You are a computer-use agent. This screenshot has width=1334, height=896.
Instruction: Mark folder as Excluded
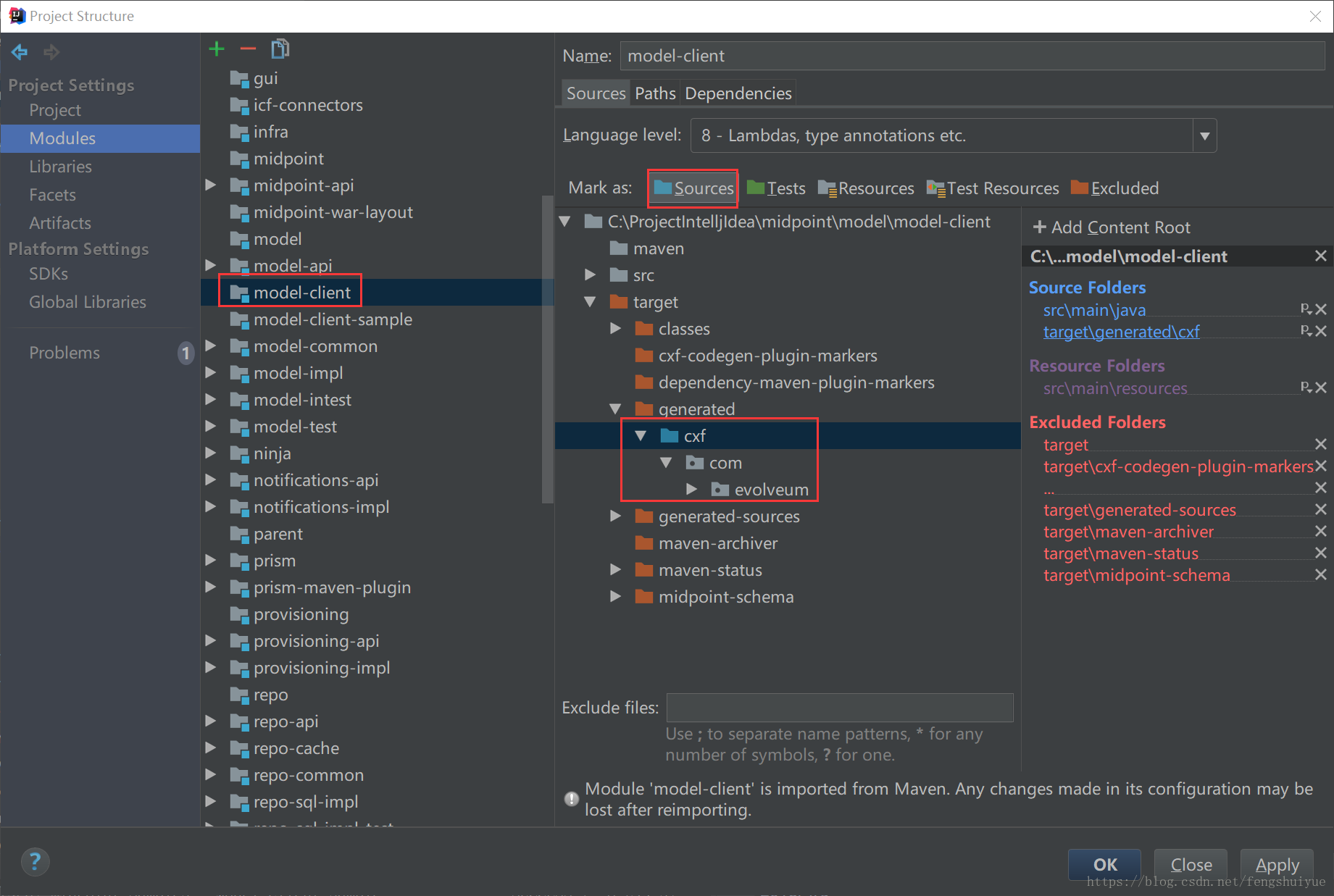click(x=1115, y=188)
